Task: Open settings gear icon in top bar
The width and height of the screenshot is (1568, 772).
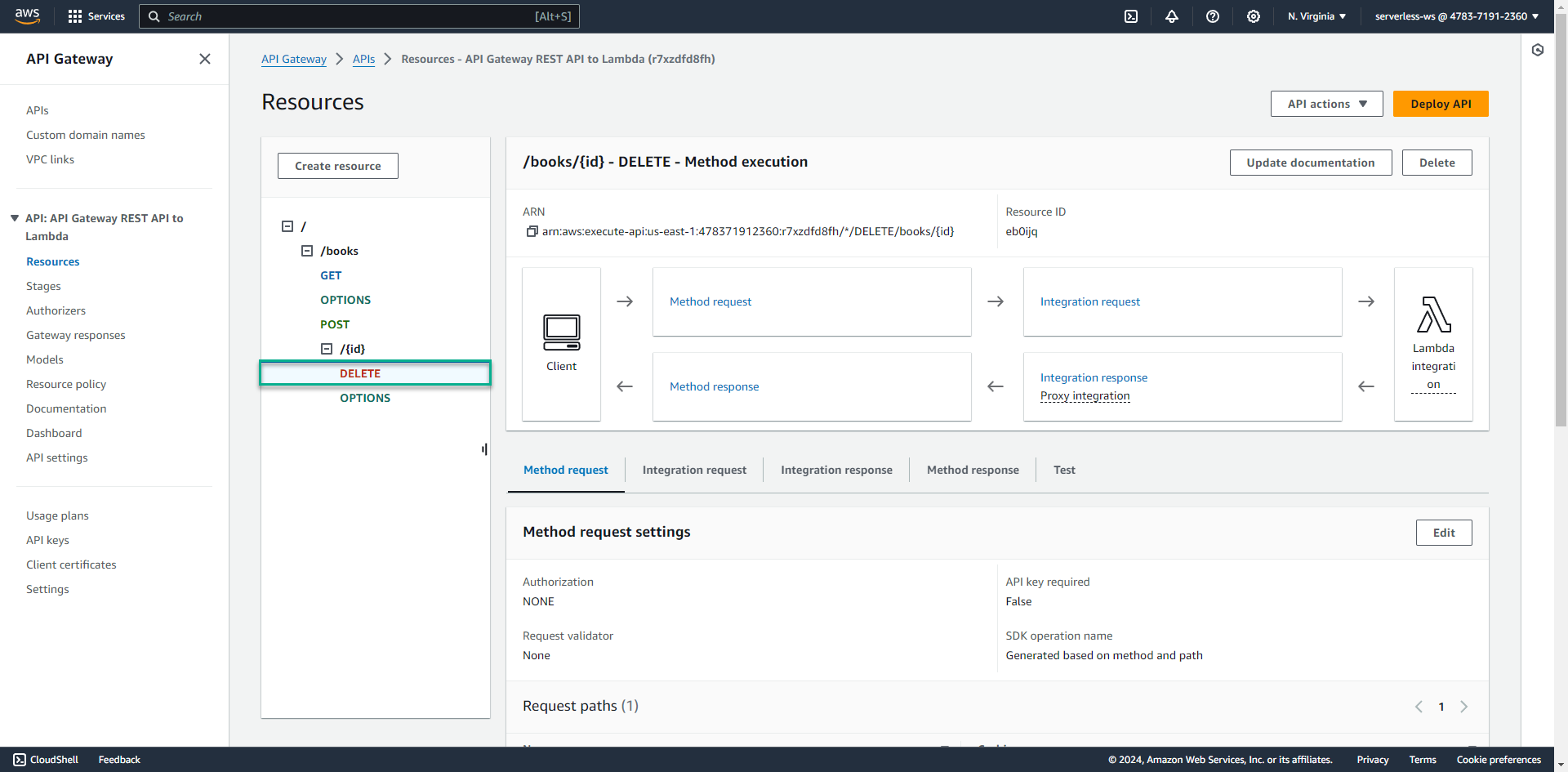Action: 1254,16
